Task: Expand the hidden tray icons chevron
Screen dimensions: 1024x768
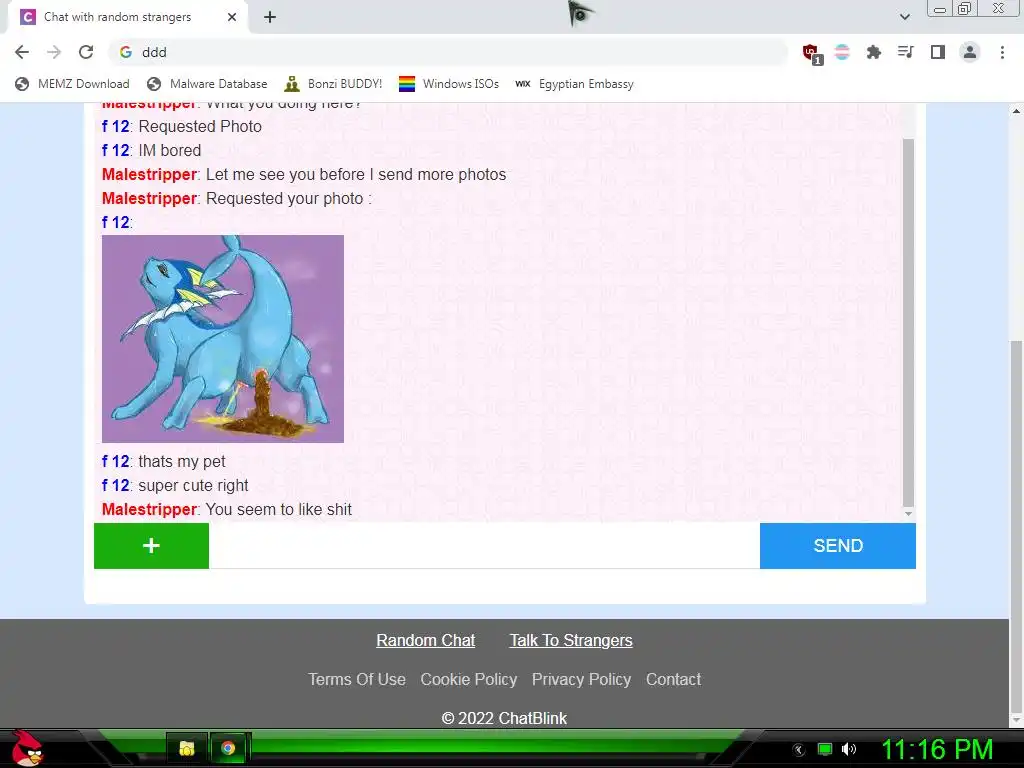Action: (x=799, y=750)
